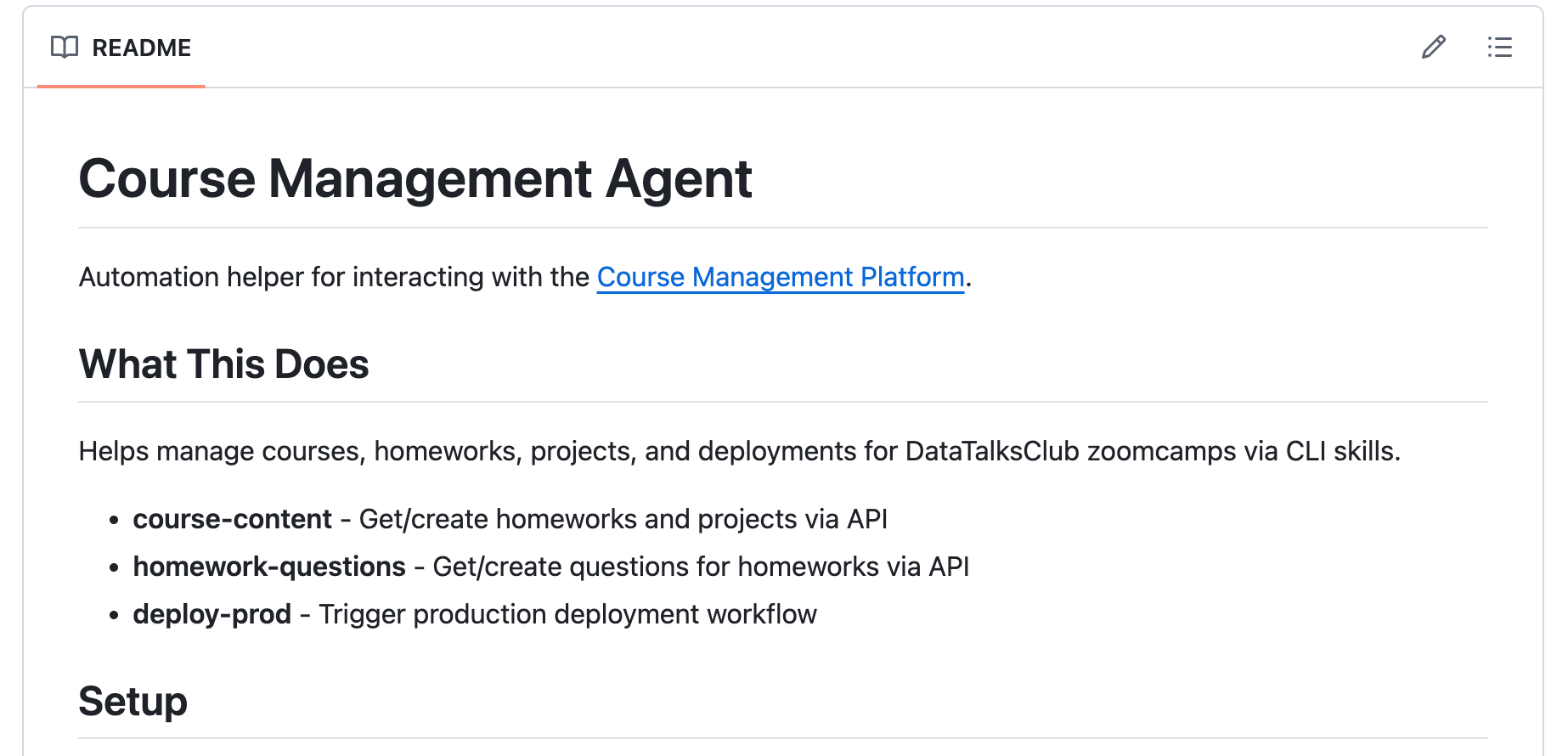Click the 'Helps manage courses' paragraph
This screenshot has width=1568, height=756.
pyautogui.click(x=740, y=451)
